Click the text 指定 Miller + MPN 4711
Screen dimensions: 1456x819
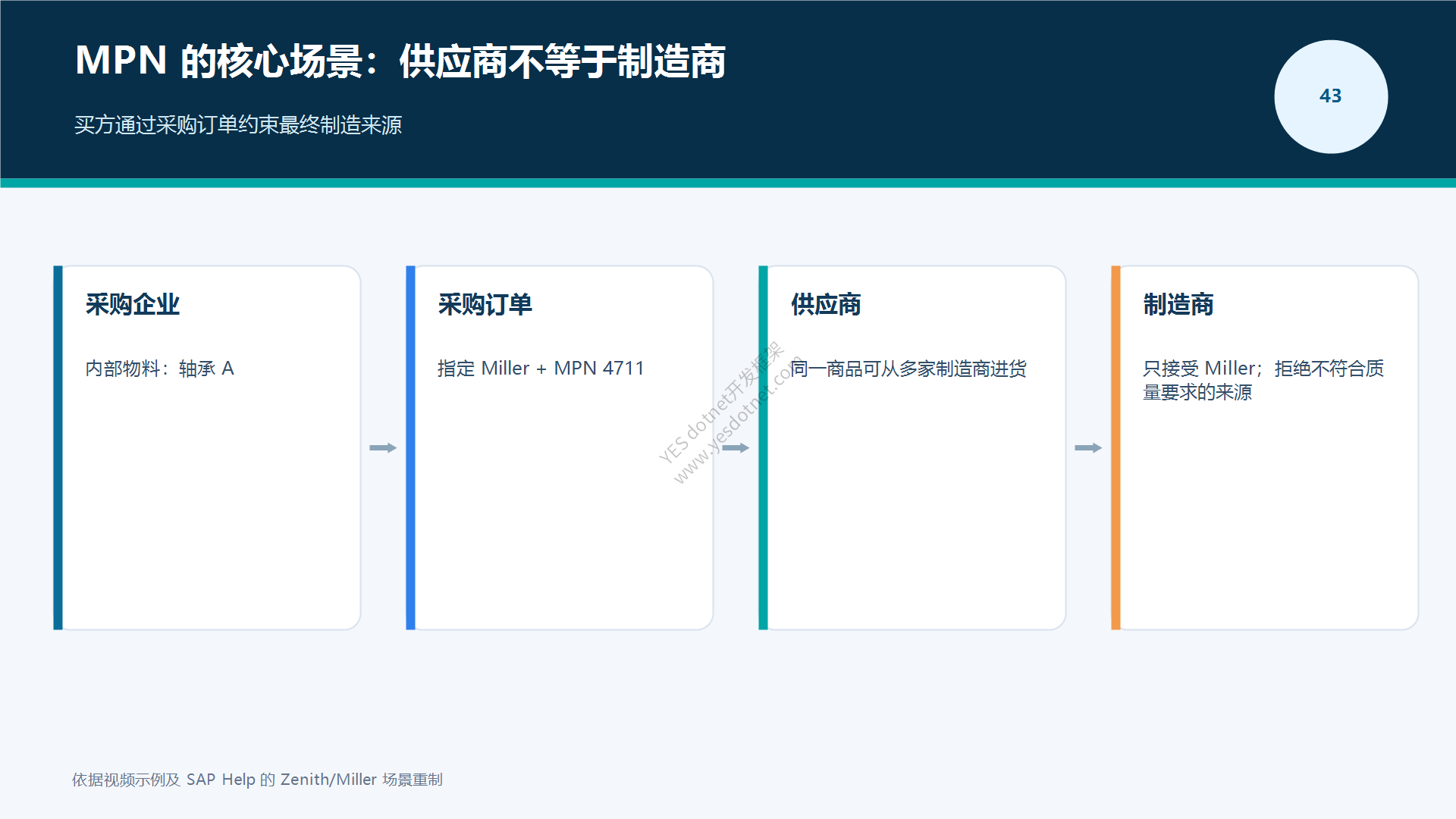[541, 369]
